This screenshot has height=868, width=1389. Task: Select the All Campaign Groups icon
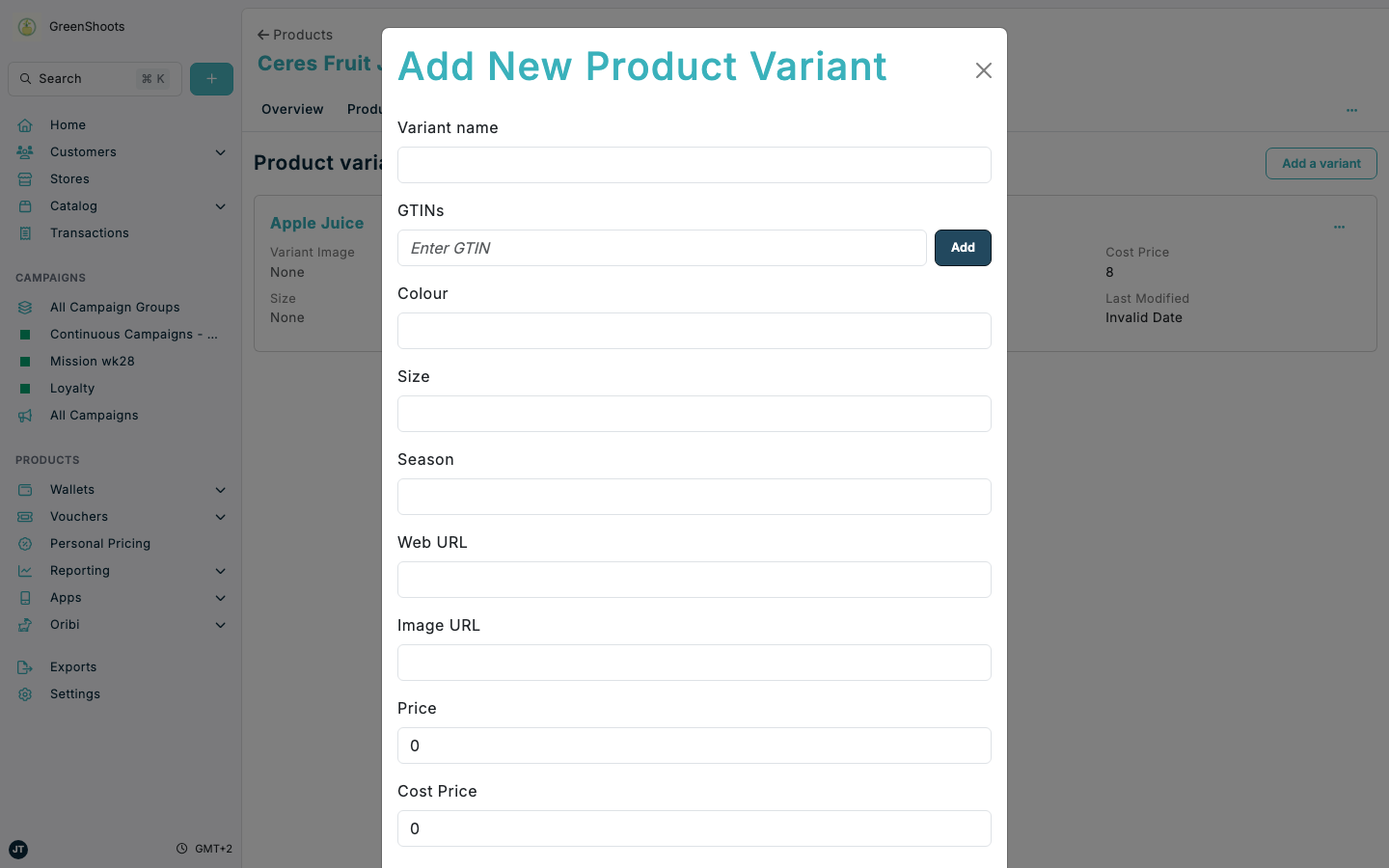click(x=26, y=307)
